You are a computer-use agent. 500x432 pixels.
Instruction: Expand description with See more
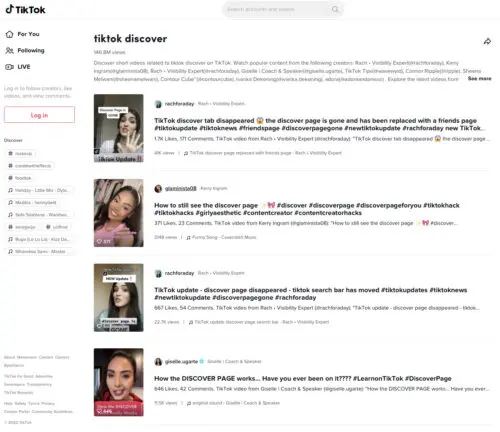click(x=479, y=78)
